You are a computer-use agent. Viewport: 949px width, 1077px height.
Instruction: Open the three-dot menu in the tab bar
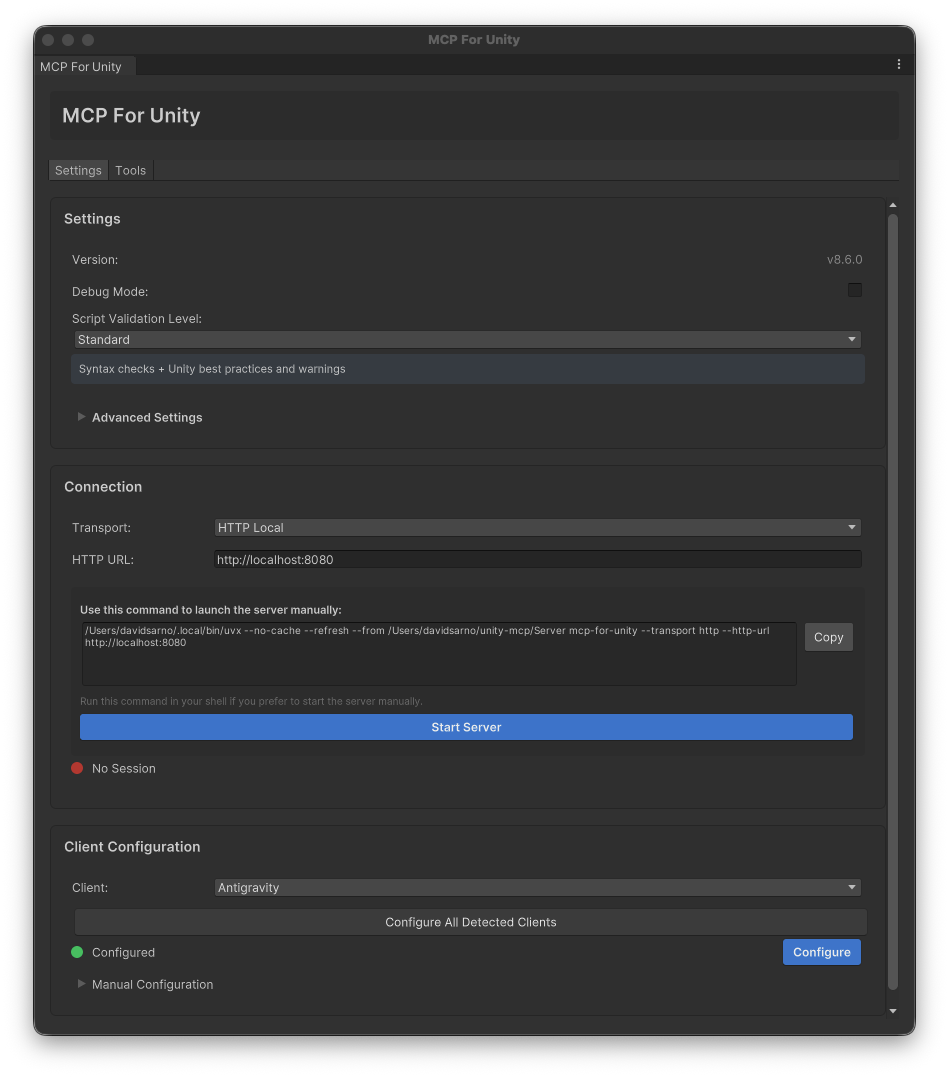(x=898, y=63)
